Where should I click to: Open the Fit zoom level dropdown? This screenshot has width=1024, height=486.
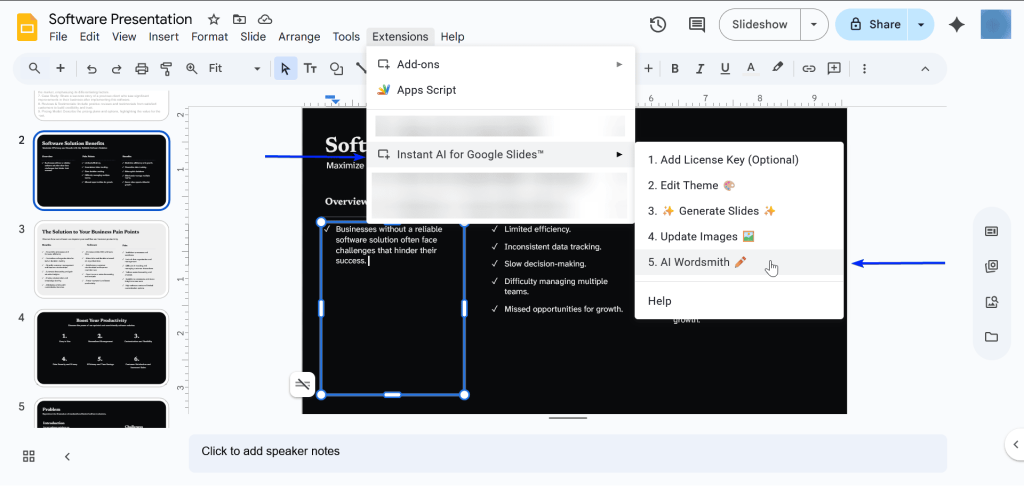click(x=234, y=69)
